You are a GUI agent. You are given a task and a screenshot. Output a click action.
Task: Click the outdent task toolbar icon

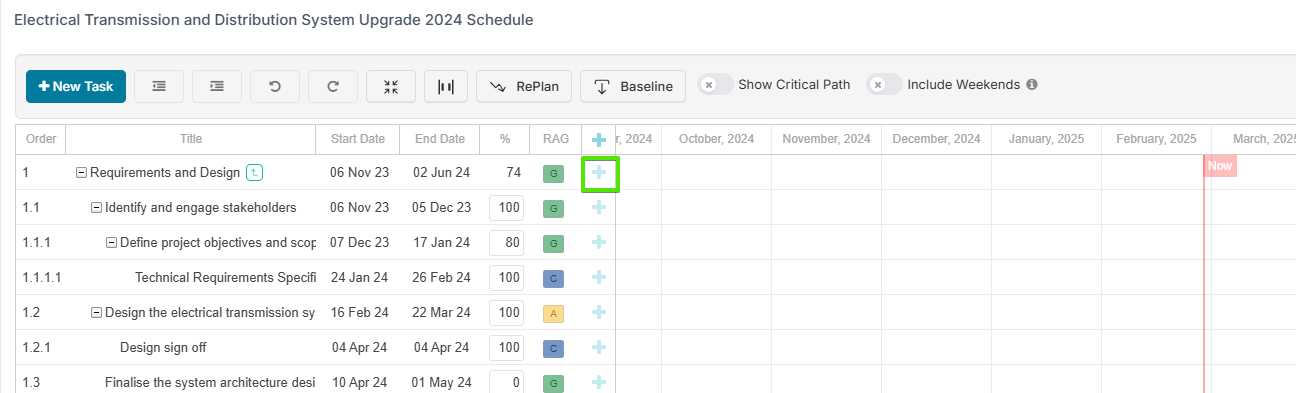tap(159, 87)
